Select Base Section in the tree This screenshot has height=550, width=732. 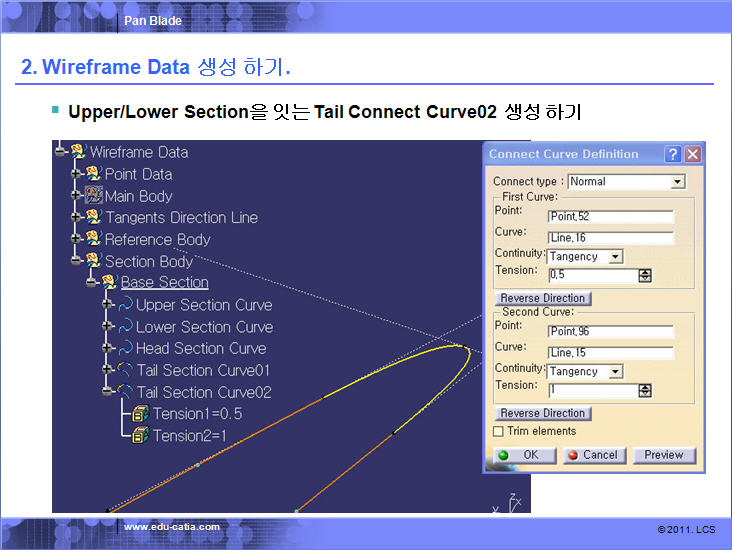(x=164, y=283)
